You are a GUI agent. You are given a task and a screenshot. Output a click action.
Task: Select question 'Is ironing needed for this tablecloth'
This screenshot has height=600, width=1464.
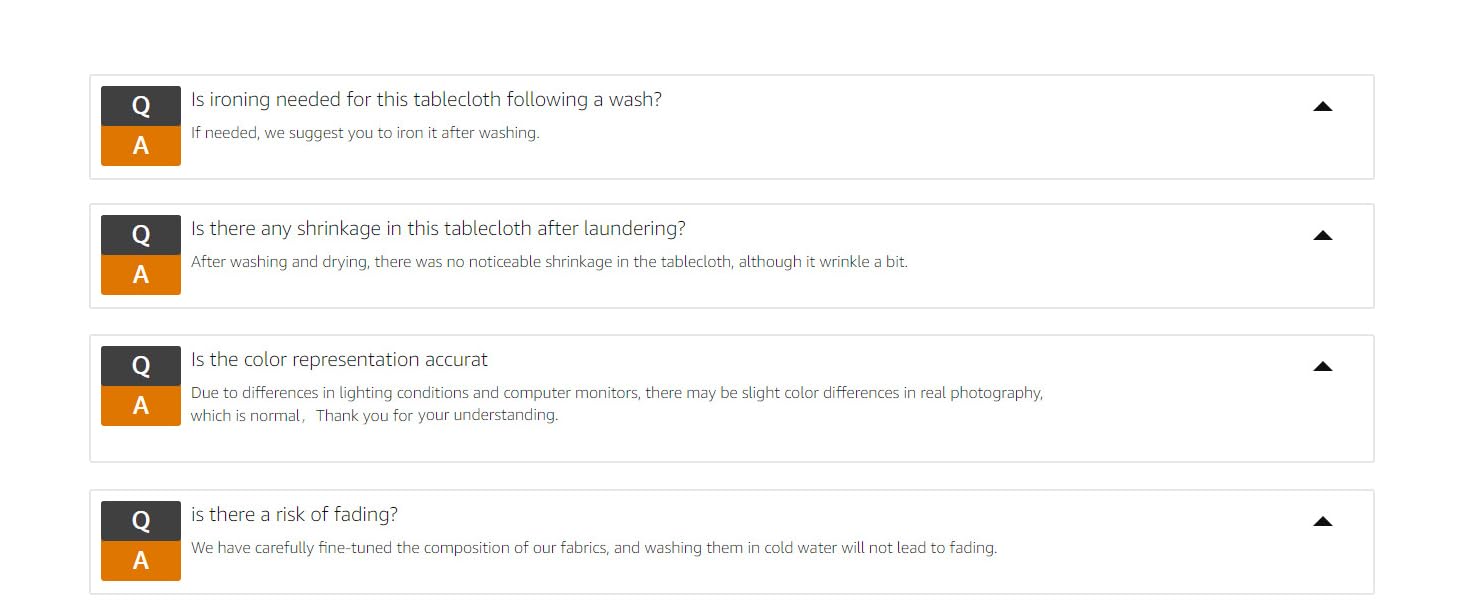426,100
